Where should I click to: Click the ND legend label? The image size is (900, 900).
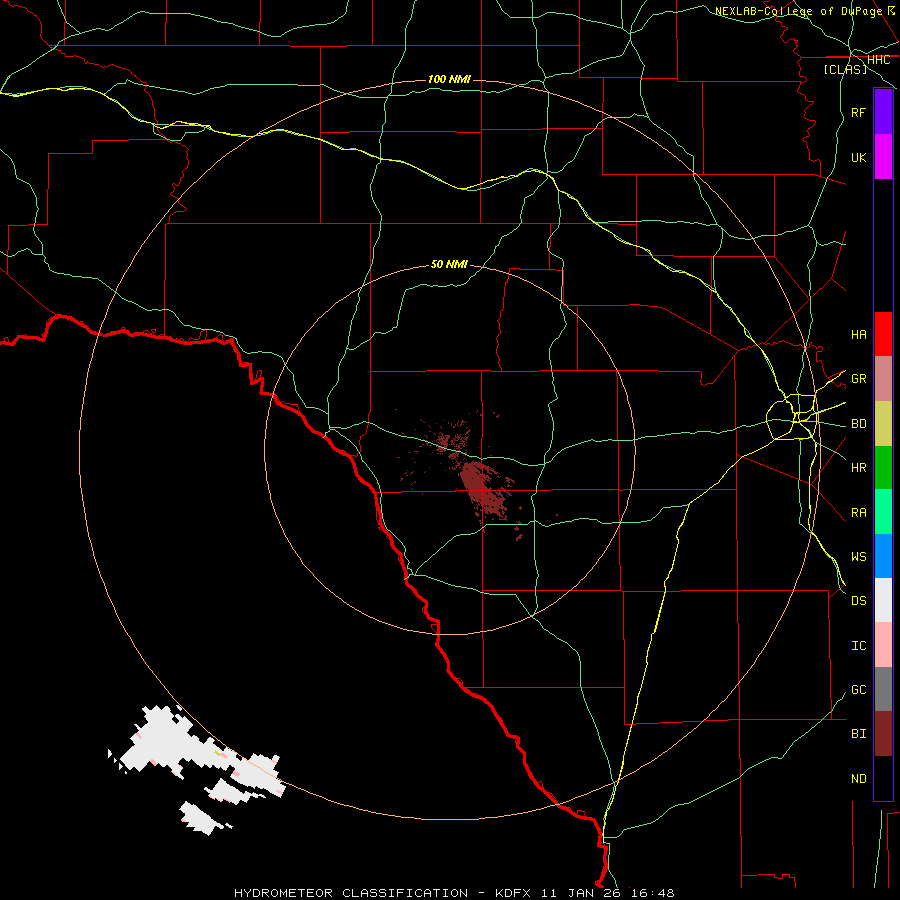tap(858, 779)
